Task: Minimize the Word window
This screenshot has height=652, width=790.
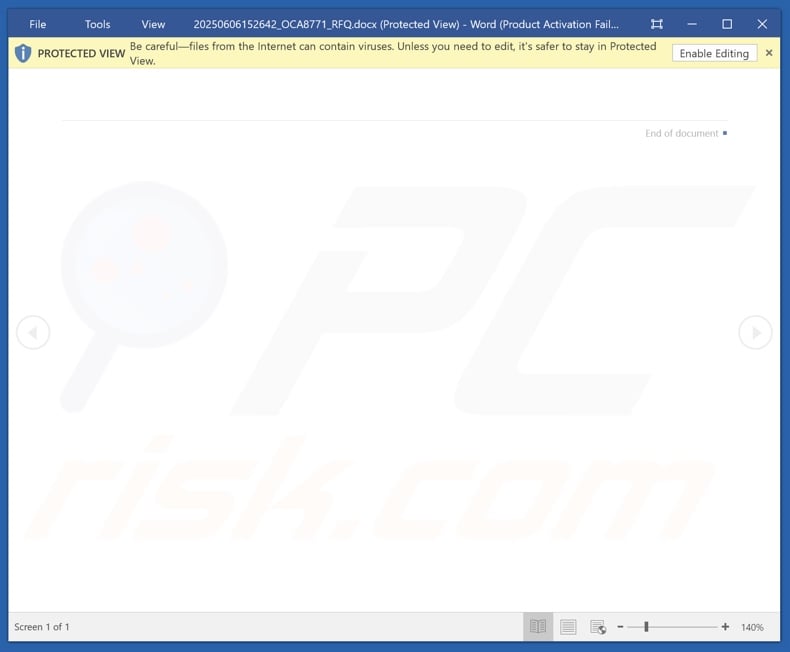Action: point(692,24)
